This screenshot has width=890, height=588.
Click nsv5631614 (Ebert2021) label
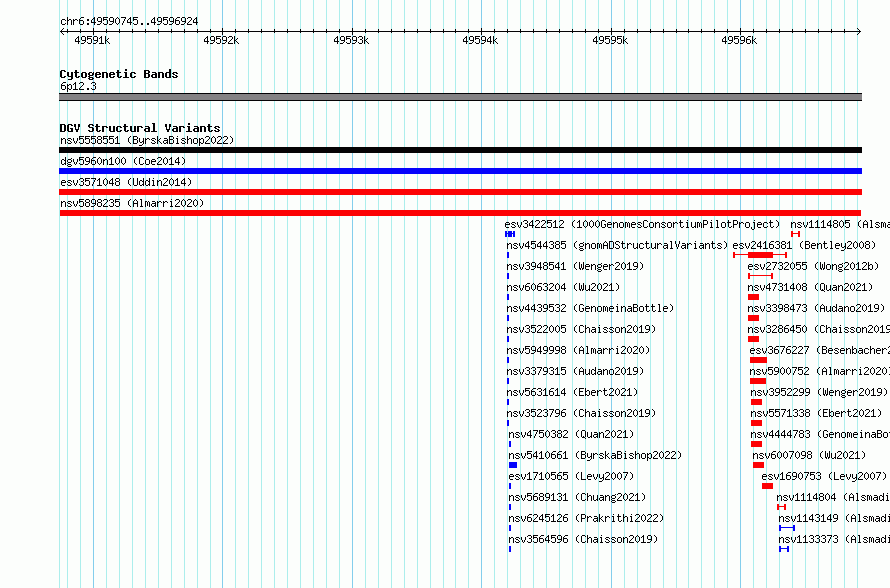tap(572, 392)
